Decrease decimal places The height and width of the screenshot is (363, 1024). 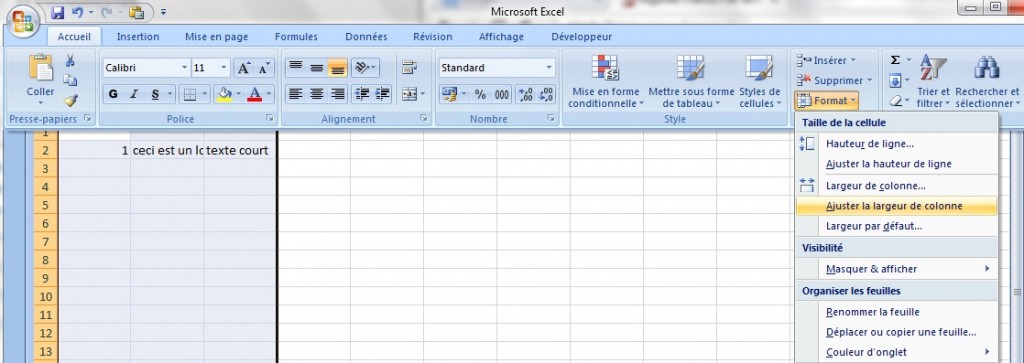pos(547,94)
